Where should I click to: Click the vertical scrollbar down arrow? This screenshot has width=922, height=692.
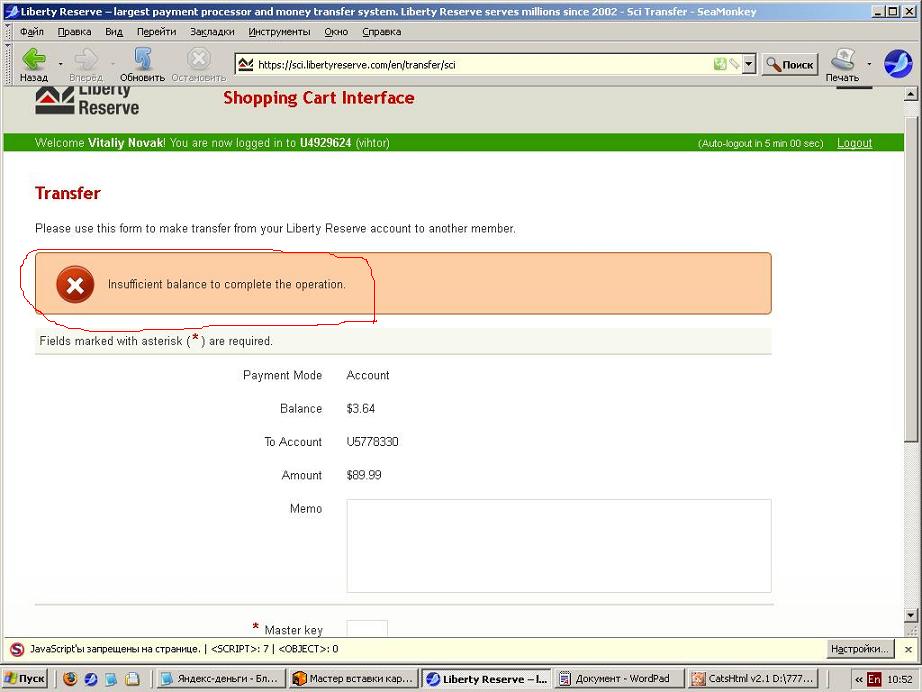click(x=911, y=616)
